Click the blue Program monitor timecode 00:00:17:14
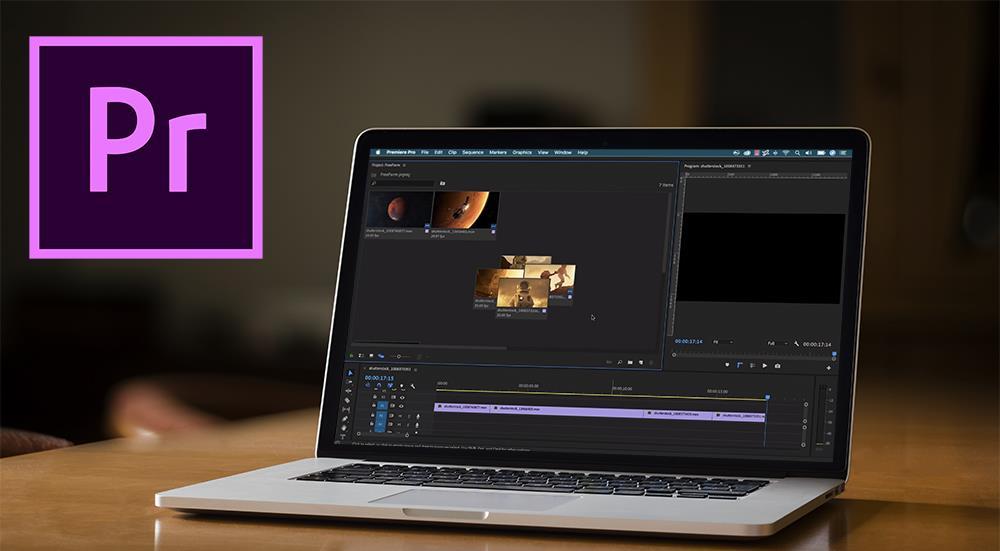The image size is (1000, 551). 689,341
